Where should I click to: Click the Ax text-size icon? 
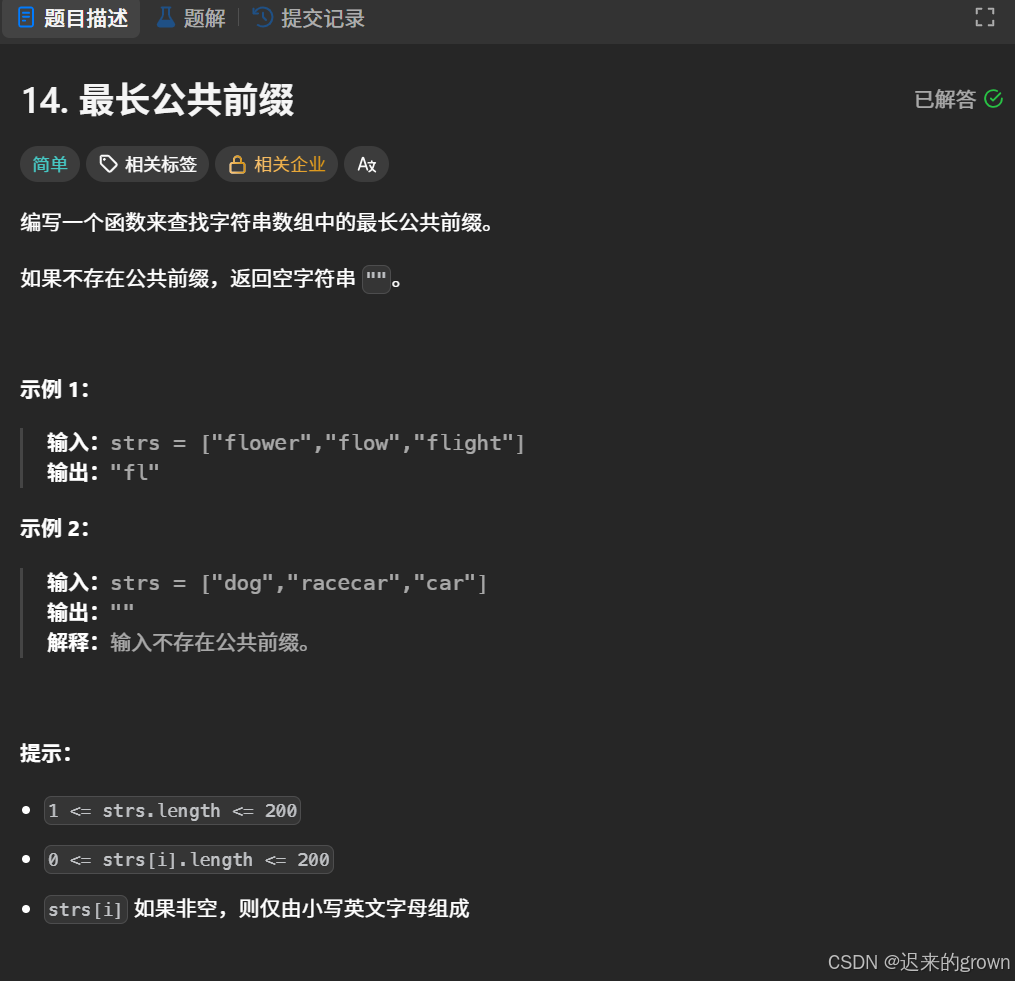[366, 163]
